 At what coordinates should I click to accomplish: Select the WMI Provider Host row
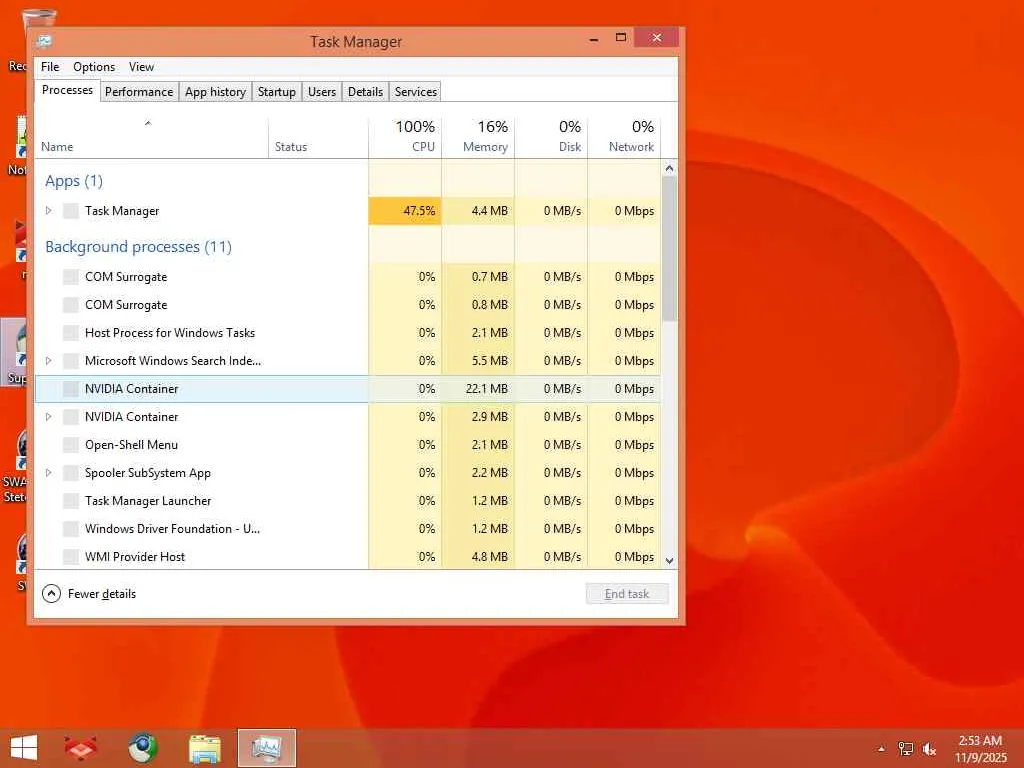point(347,557)
